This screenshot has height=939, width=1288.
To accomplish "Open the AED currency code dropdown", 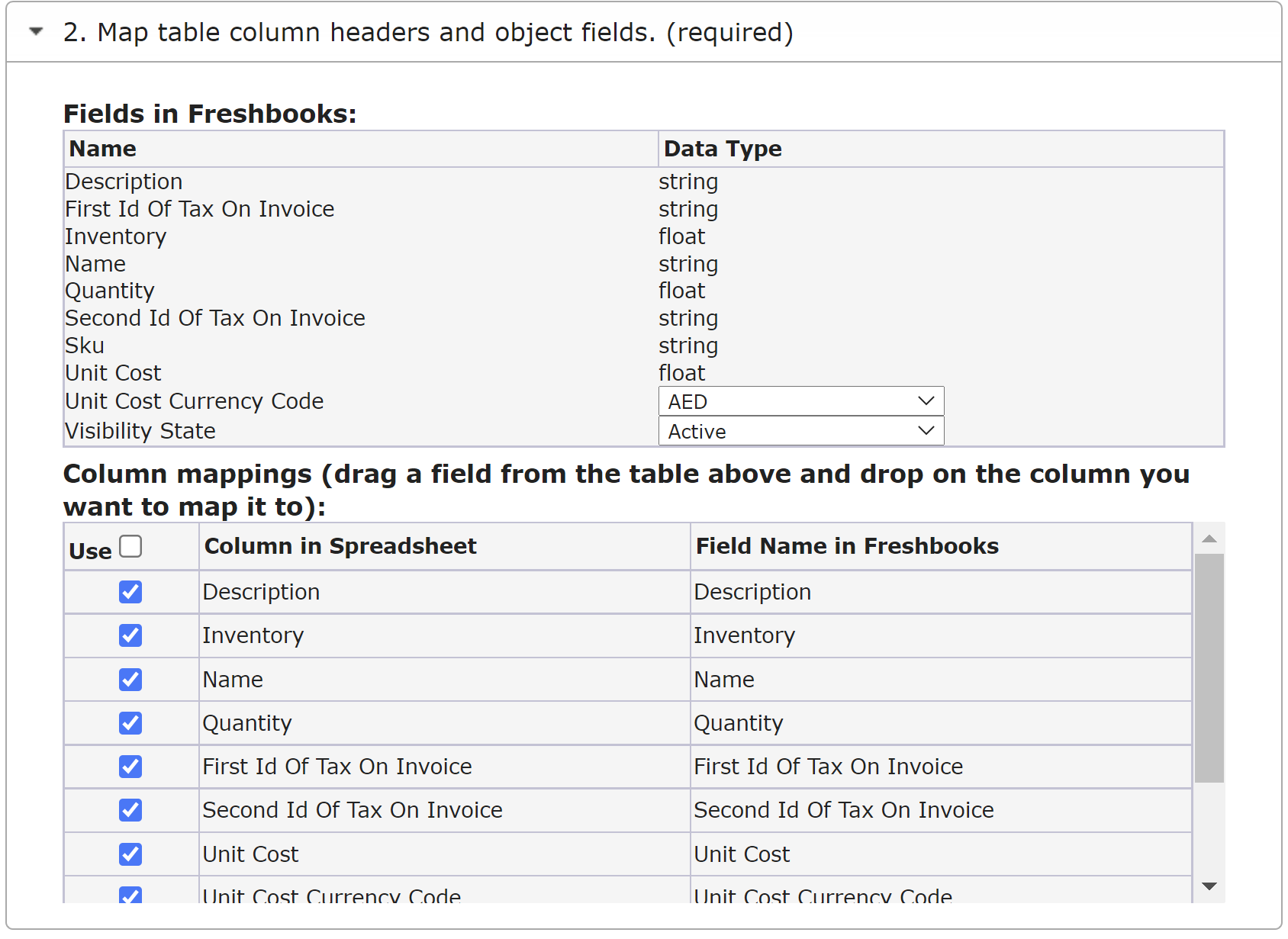I will 801,401.
